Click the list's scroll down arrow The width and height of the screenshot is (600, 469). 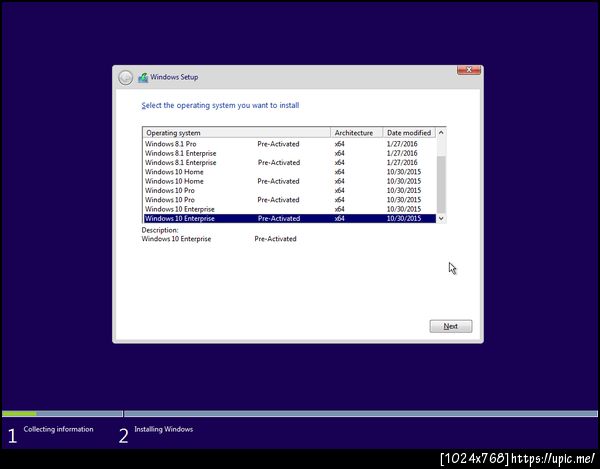coord(441,218)
